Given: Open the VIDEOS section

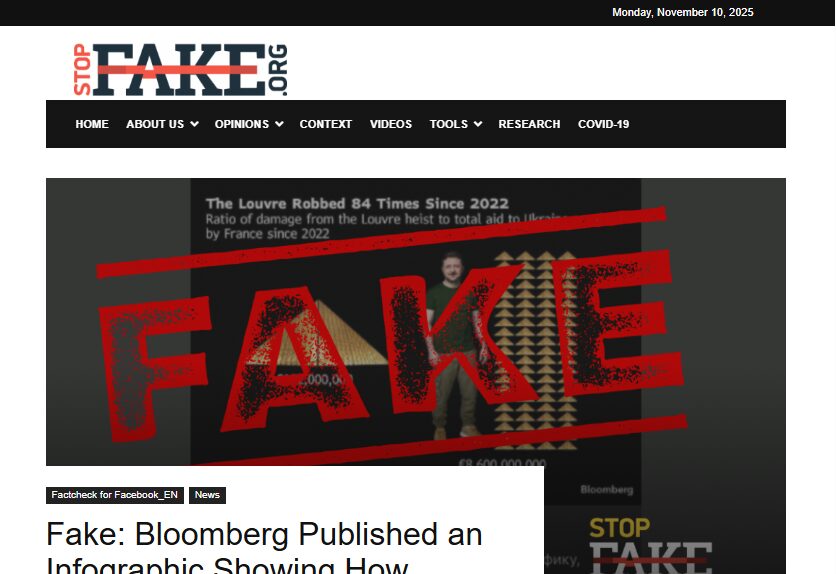Looking at the screenshot, I should 391,124.
